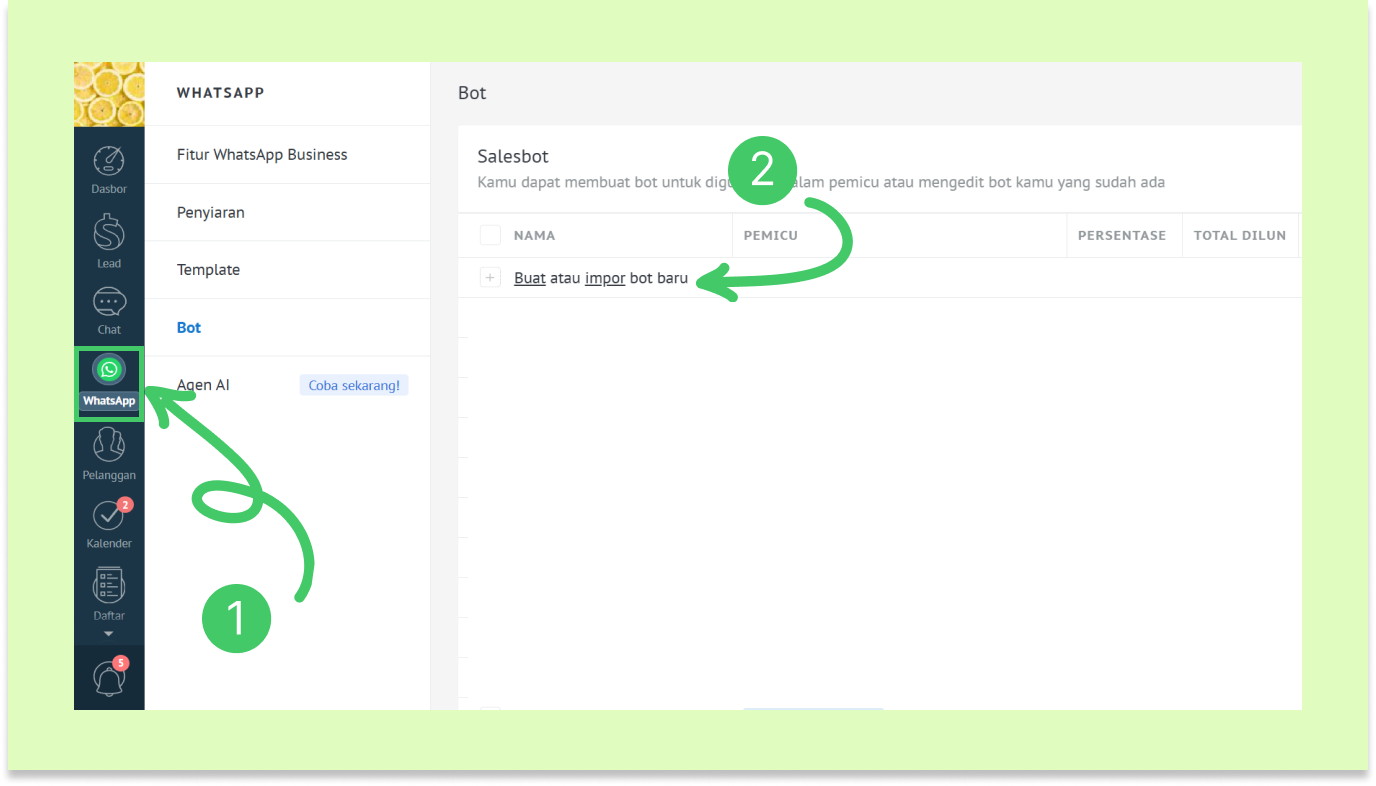The height and width of the screenshot is (786, 1376).
Task: Open the Agen AI menu item
Action: (x=203, y=385)
